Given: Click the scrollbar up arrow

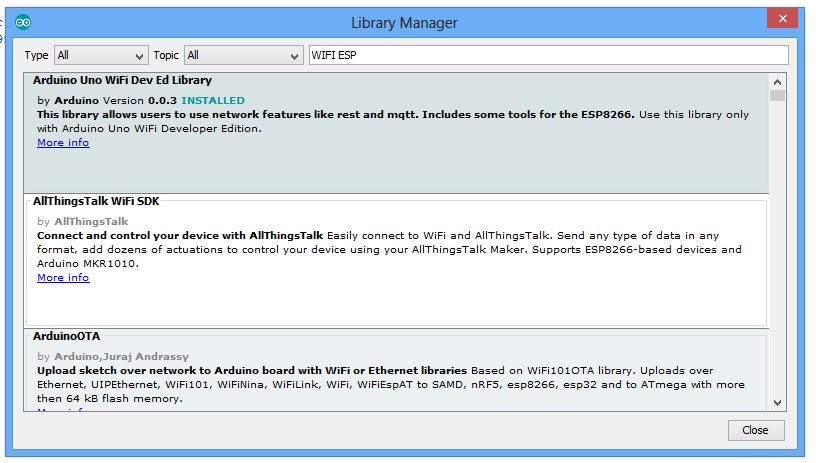Looking at the screenshot, I should (777, 82).
